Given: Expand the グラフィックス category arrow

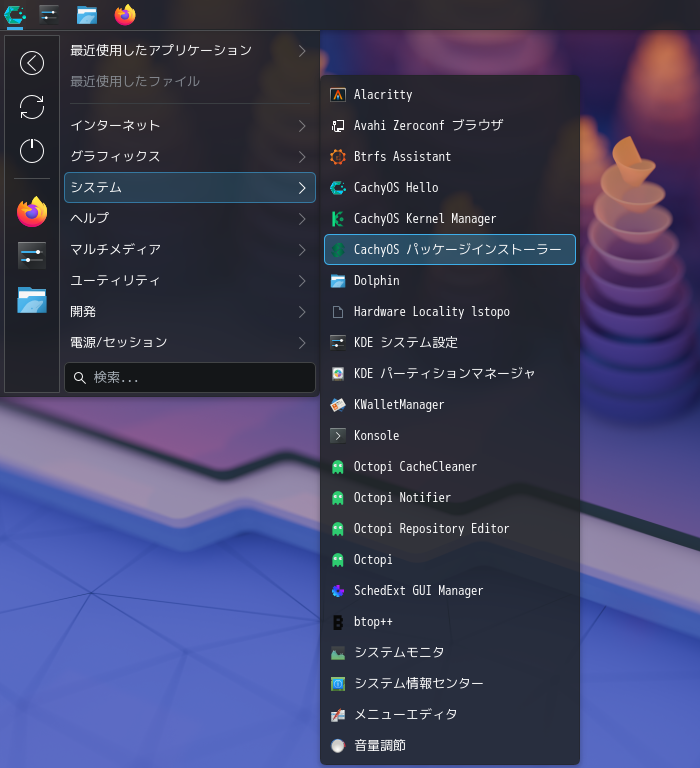Looking at the screenshot, I should click(x=302, y=157).
